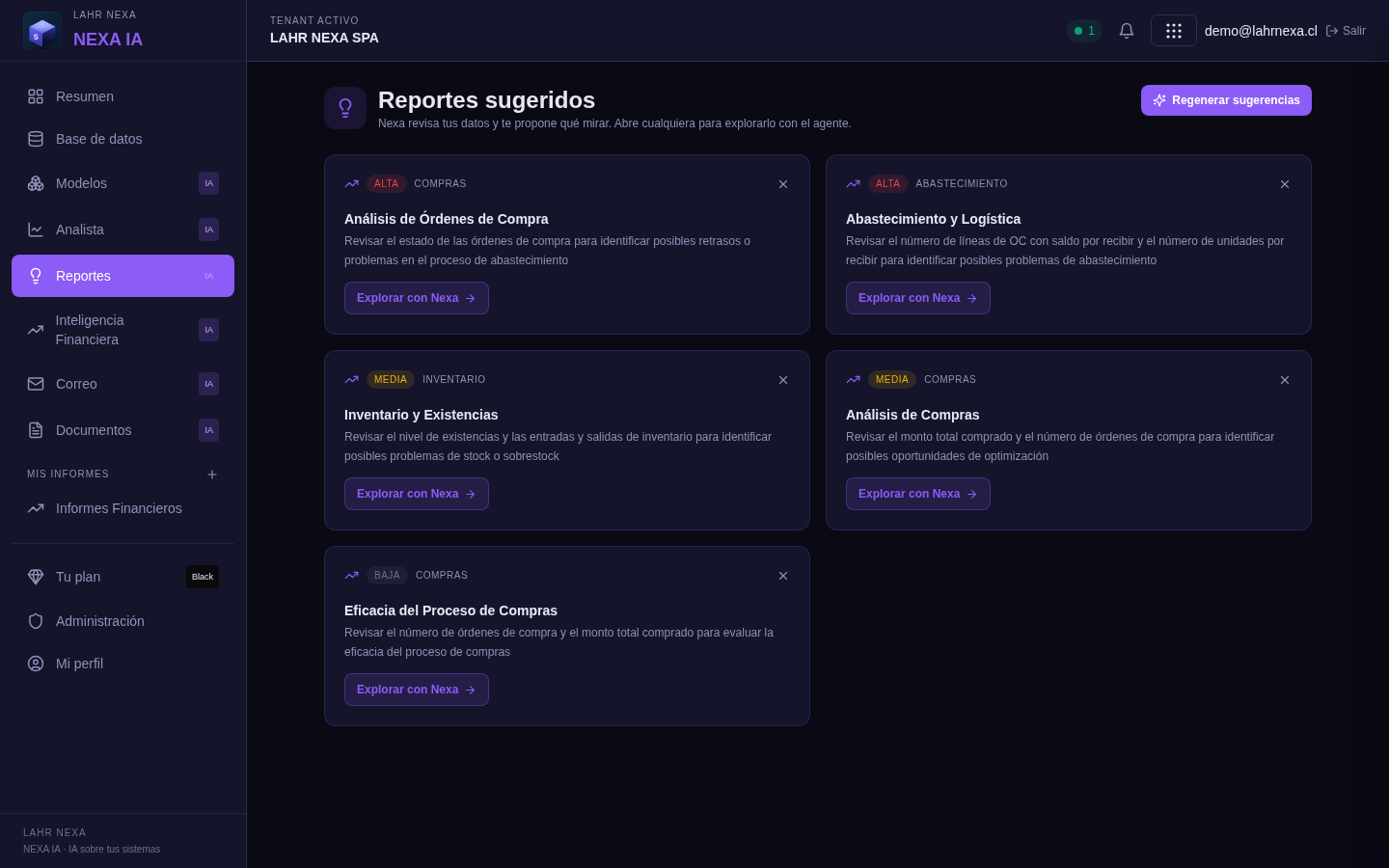Click the Resumen grid icon
The width and height of the screenshot is (1389, 868).
pos(36,96)
